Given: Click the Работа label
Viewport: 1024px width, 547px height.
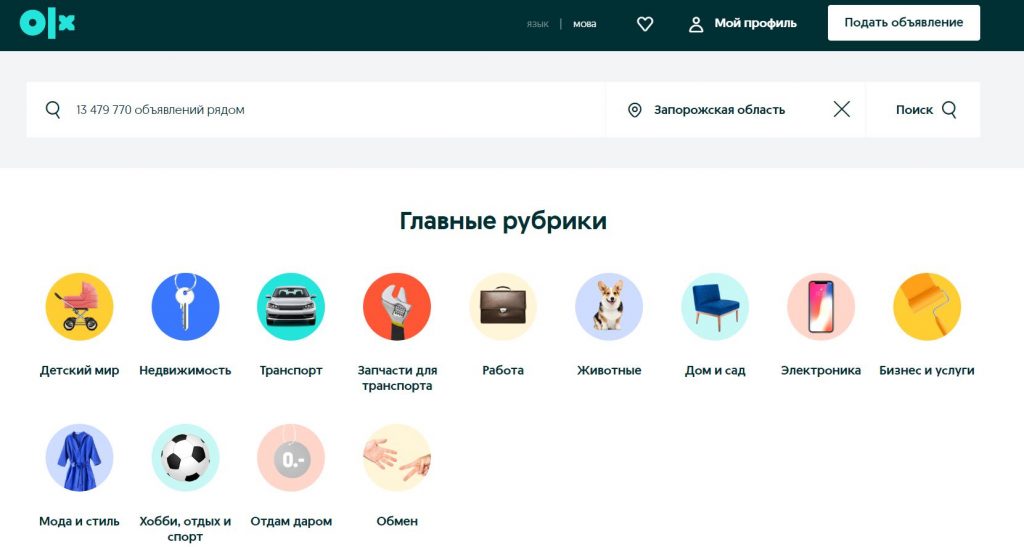Looking at the screenshot, I should [x=503, y=370].
